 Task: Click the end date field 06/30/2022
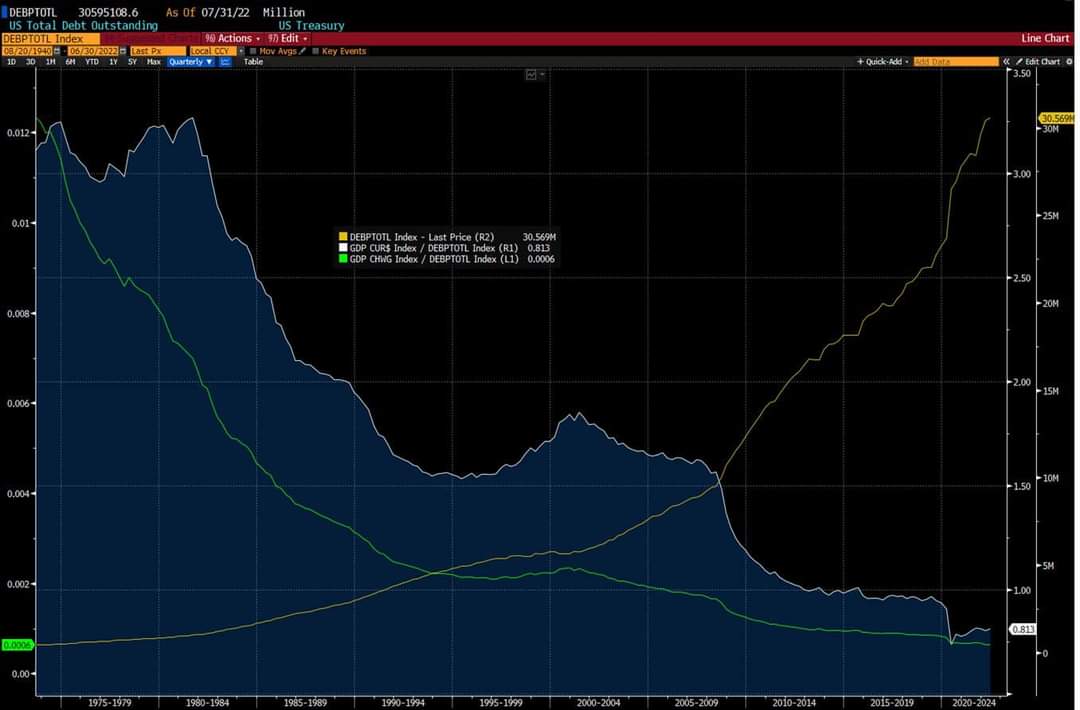[x=93, y=51]
